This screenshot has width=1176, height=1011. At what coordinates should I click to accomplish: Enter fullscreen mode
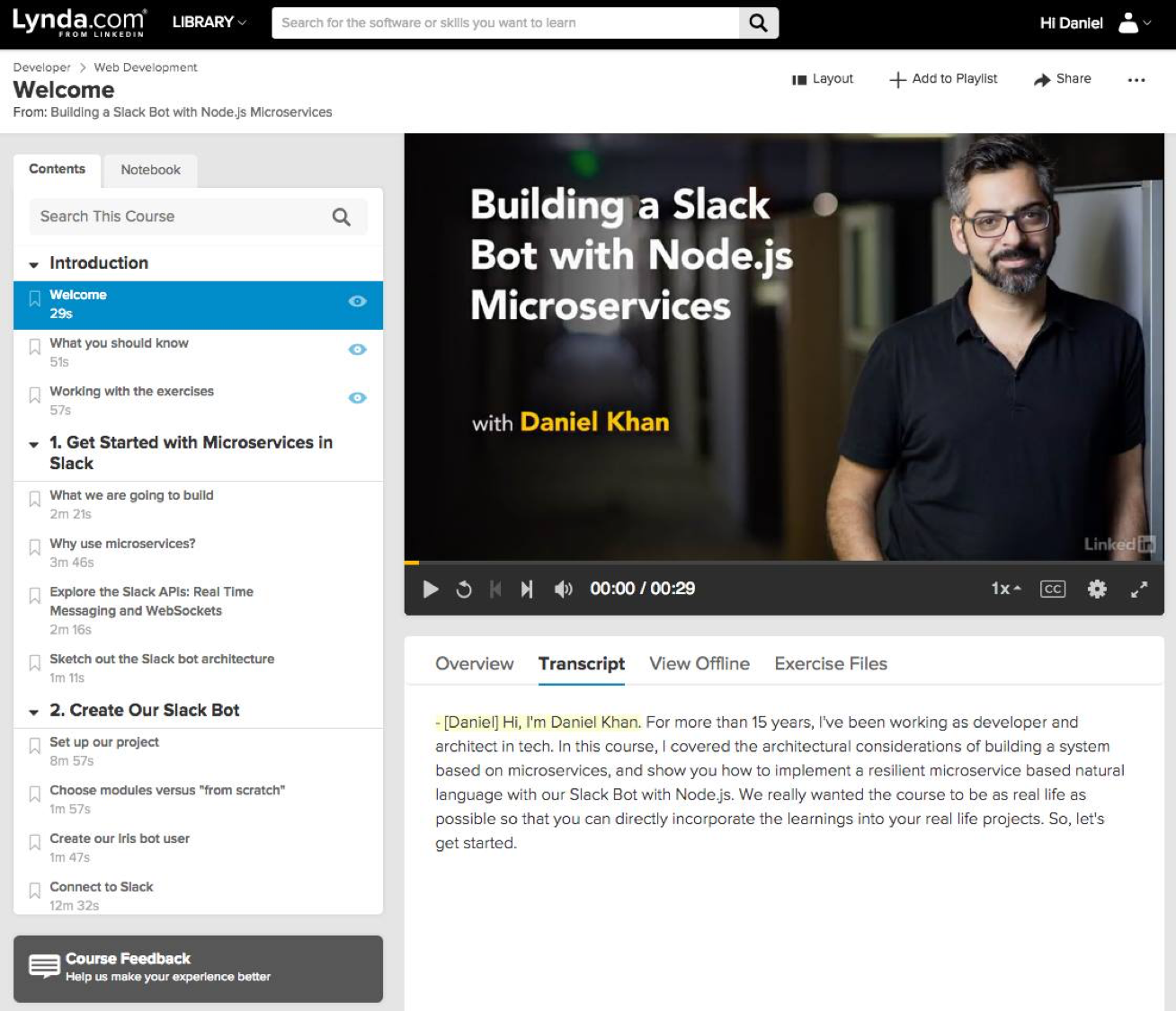(x=1139, y=590)
